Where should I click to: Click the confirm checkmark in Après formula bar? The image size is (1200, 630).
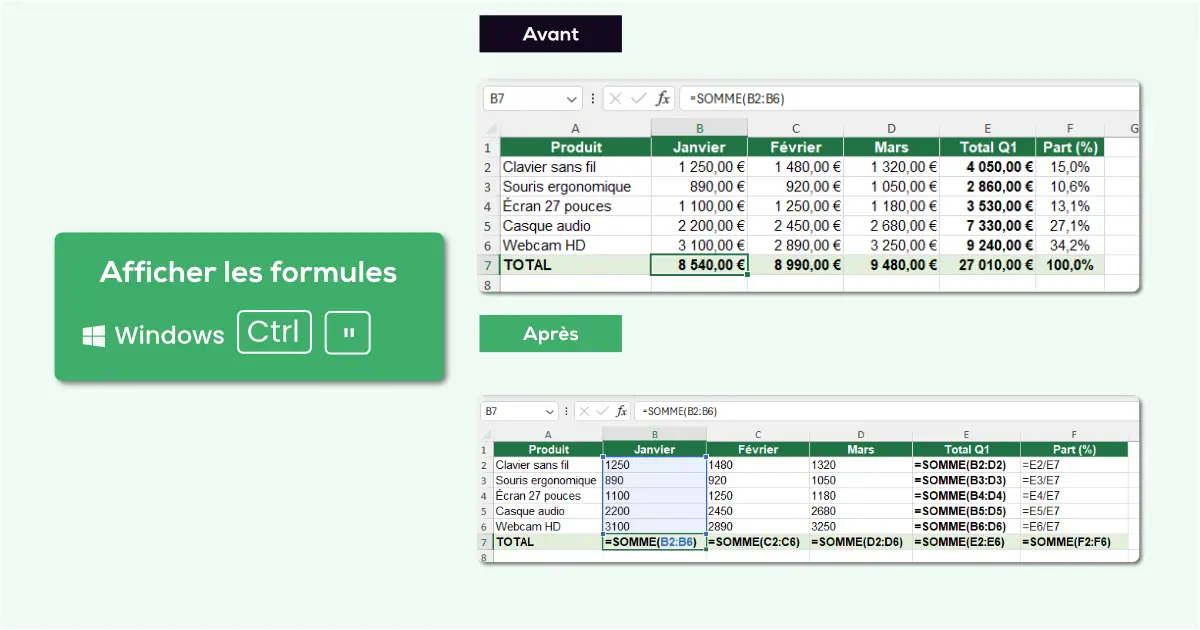point(602,411)
